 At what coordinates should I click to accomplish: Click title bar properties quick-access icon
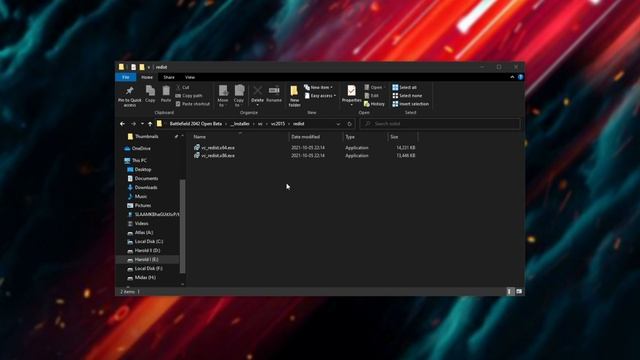tap(133, 67)
